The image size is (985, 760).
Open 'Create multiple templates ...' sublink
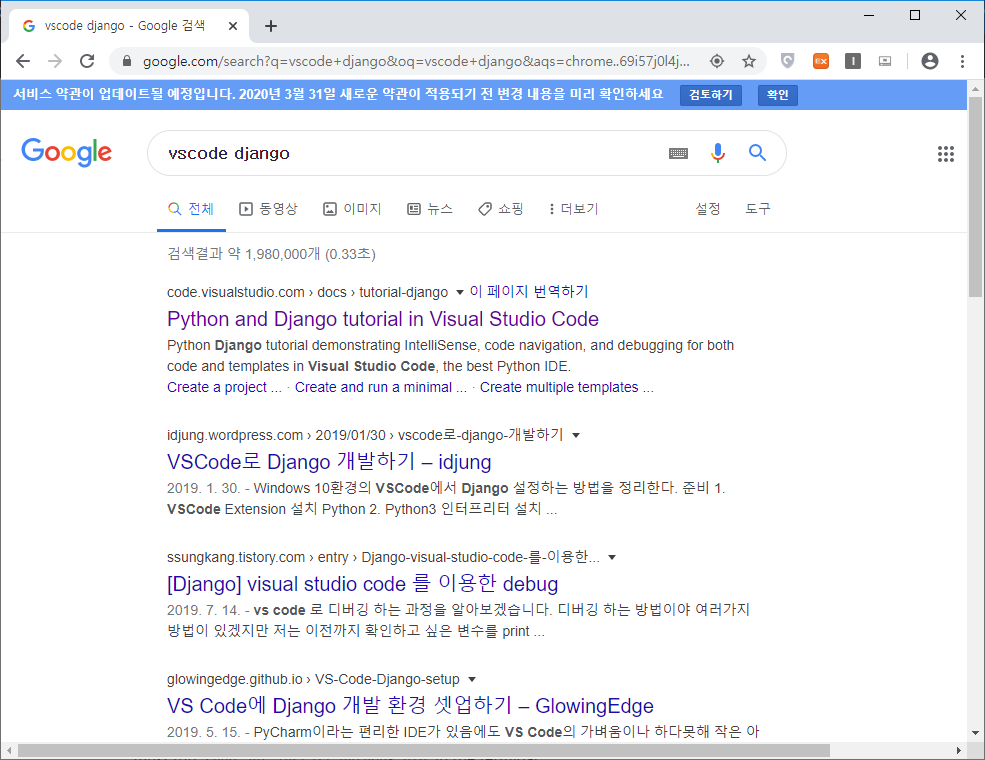tap(567, 388)
